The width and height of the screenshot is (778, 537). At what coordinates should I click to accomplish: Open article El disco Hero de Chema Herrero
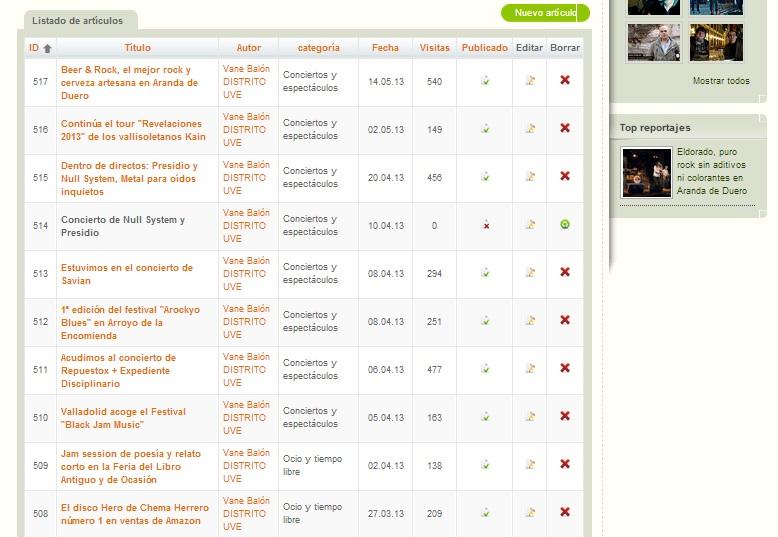(134, 514)
